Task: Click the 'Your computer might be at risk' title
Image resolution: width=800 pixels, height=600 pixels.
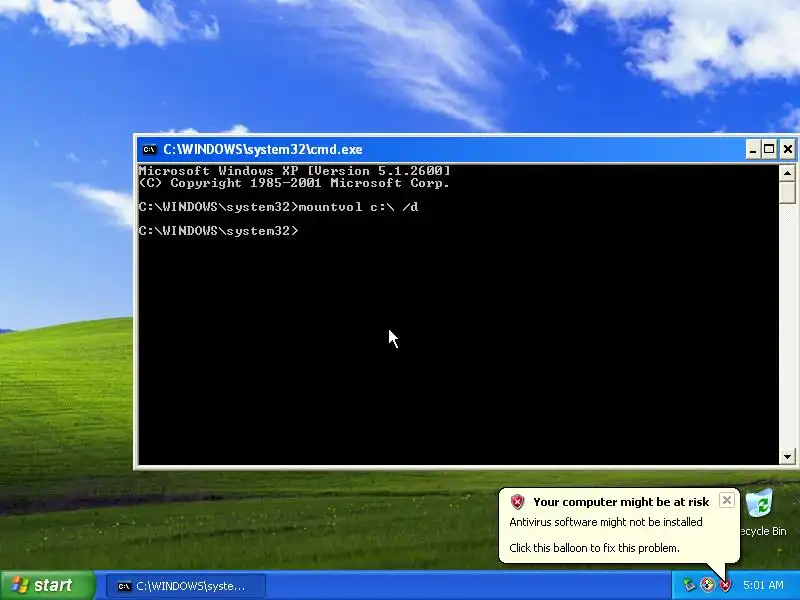Action: (621, 502)
